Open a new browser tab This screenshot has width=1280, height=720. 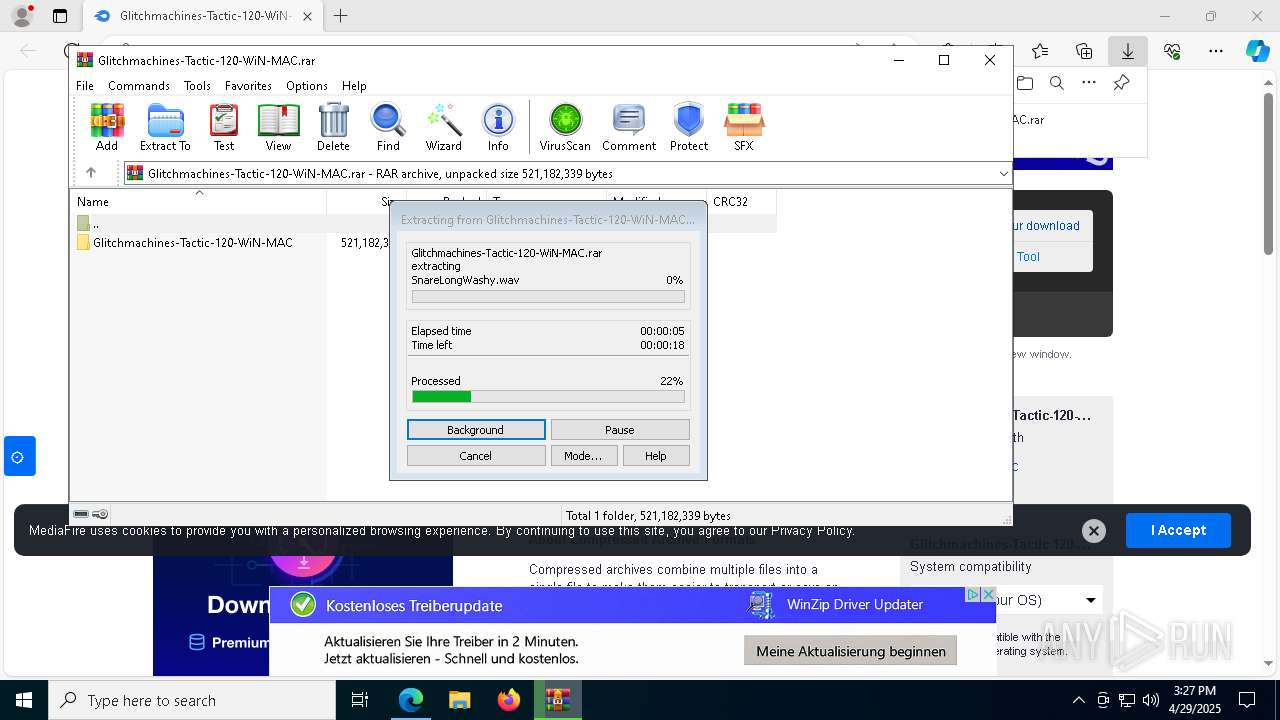coord(341,16)
